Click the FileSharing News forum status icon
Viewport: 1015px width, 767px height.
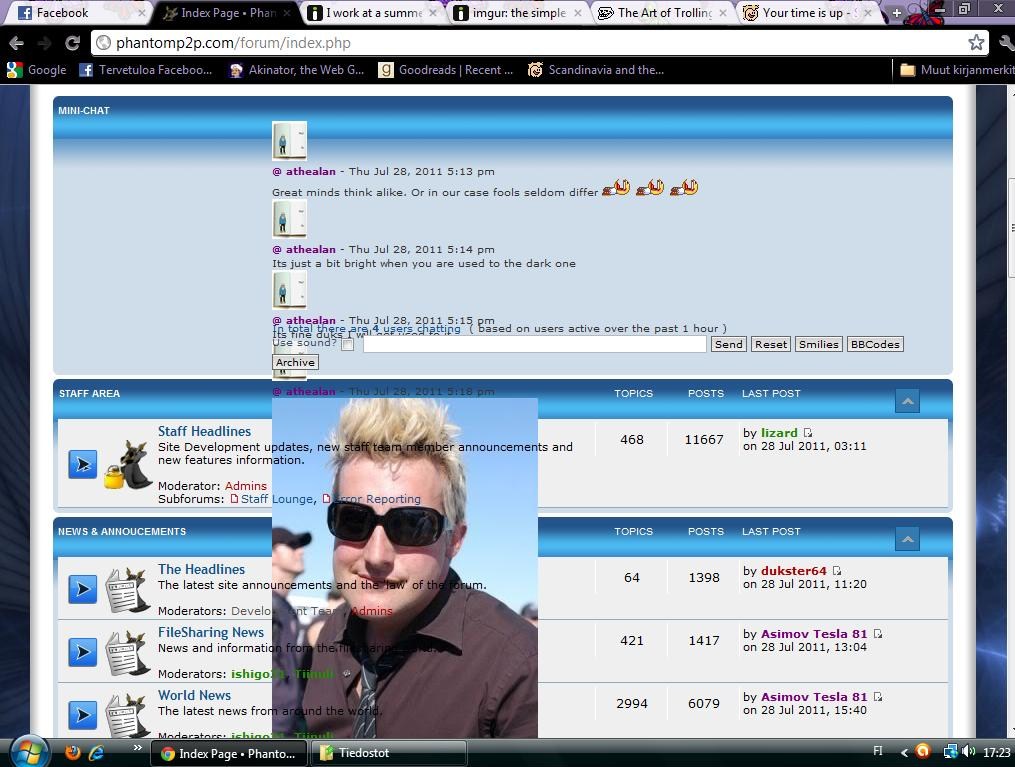pos(83,652)
